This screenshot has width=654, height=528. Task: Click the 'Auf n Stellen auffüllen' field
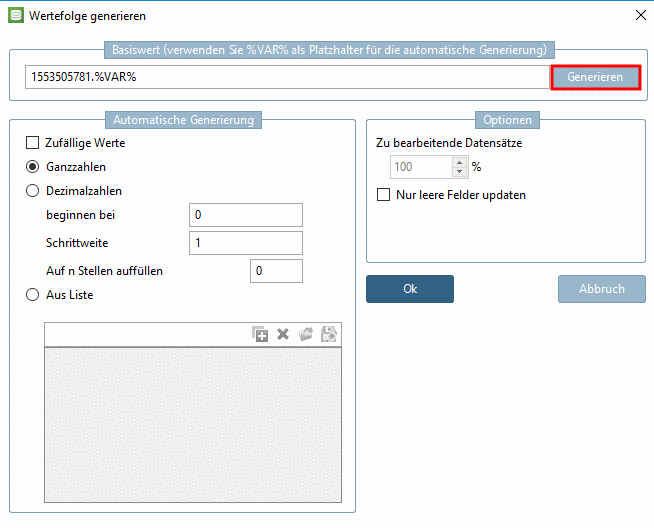pos(276,271)
